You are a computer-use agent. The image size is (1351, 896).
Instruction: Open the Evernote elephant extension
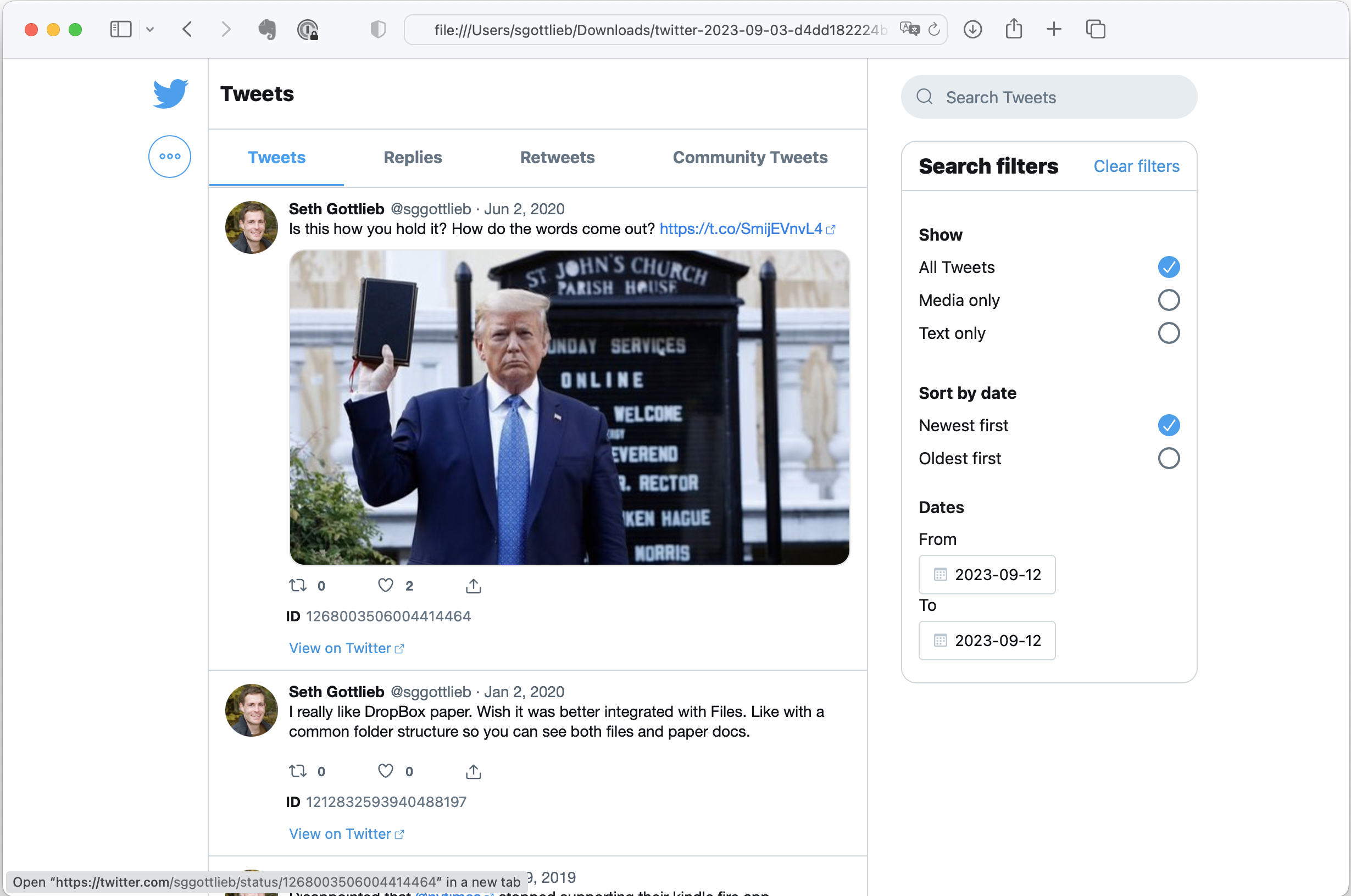click(x=267, y=29)
